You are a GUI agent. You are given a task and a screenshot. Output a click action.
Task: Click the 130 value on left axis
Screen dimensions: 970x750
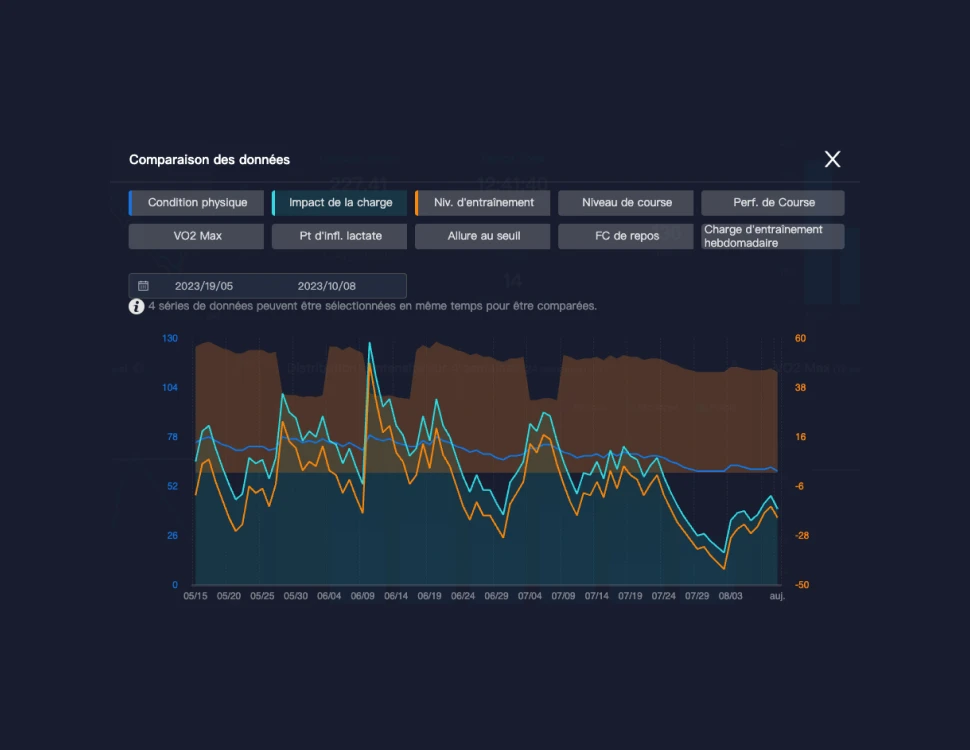(170, 339)
